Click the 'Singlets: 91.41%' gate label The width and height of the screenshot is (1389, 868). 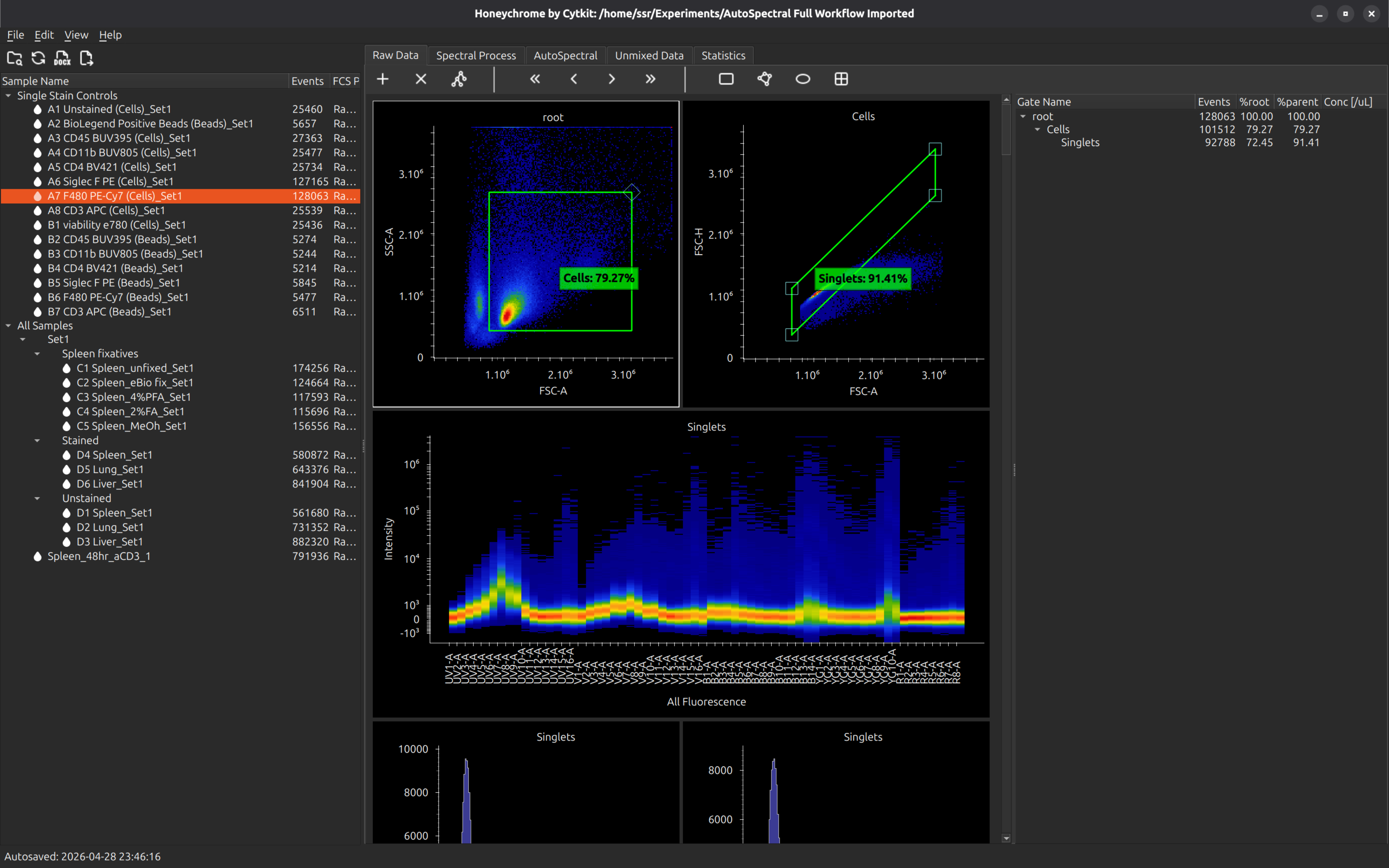pyautogui.click(x=863, y=278)
